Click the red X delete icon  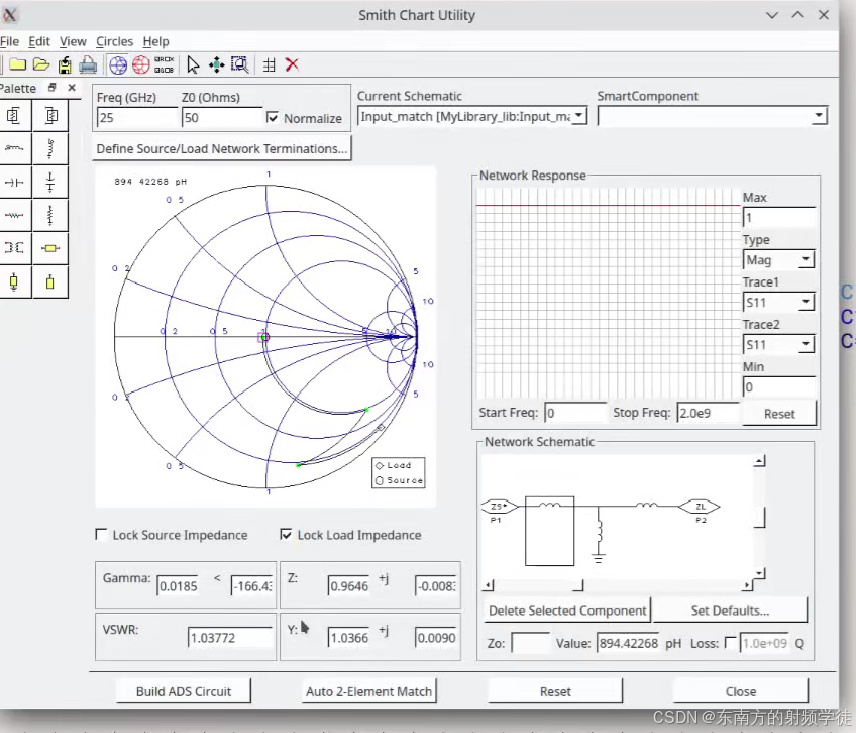point(292,65)
